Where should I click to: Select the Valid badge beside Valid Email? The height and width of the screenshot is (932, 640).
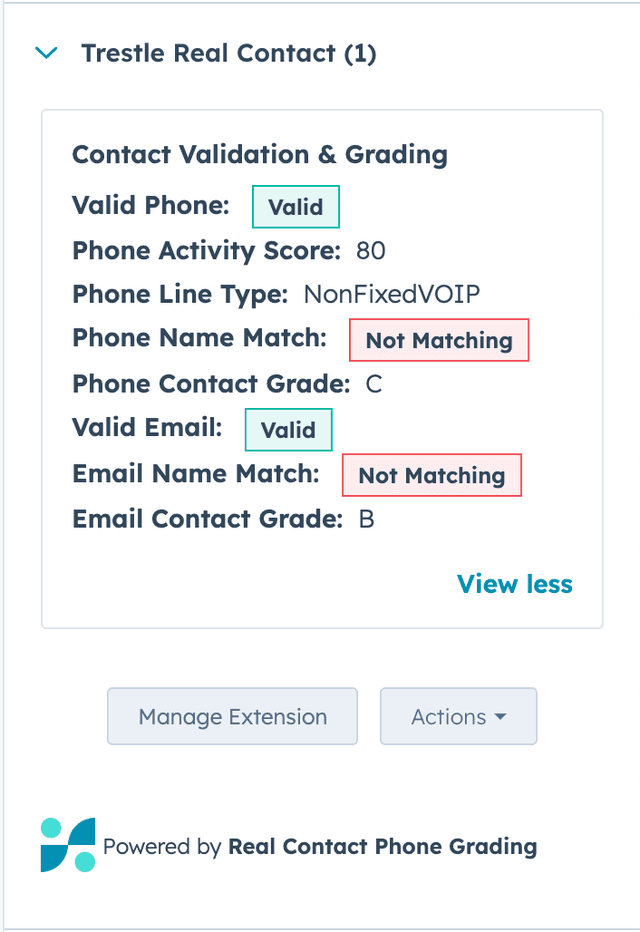click(288, 430)
